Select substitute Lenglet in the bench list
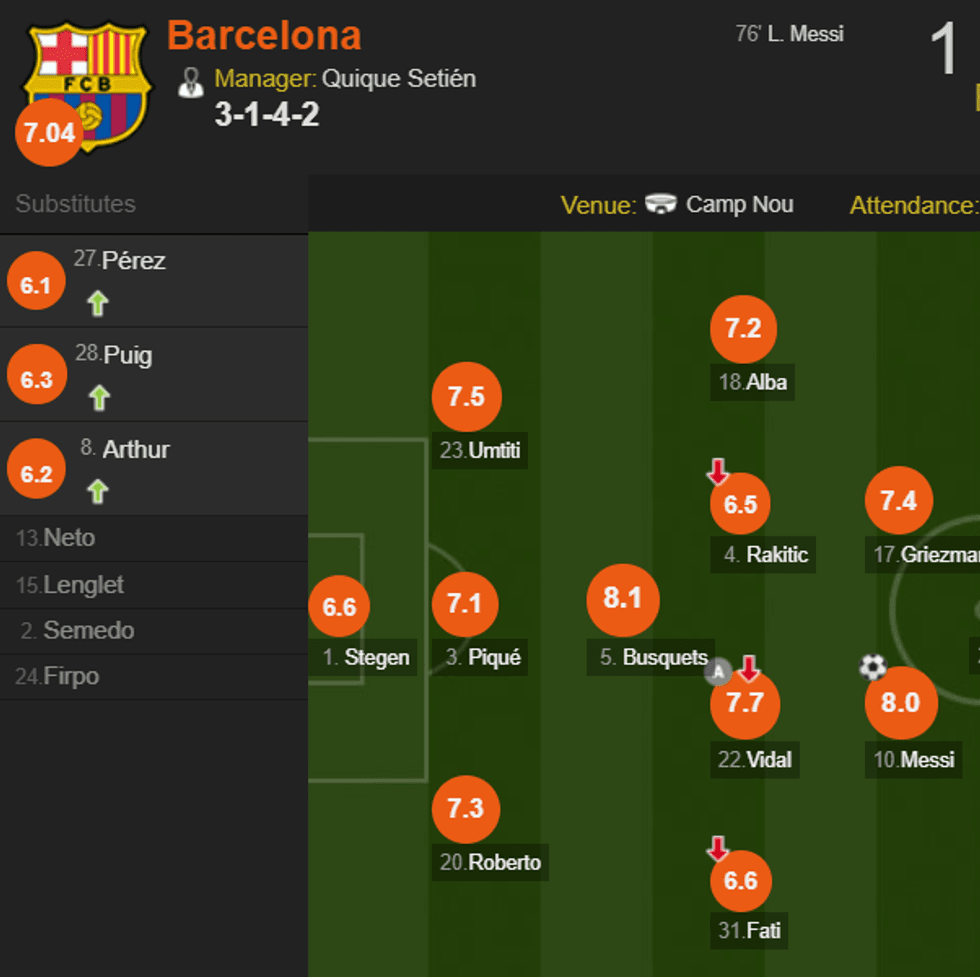The height and width of the screenshot is (977, 980). coord(70,585)
